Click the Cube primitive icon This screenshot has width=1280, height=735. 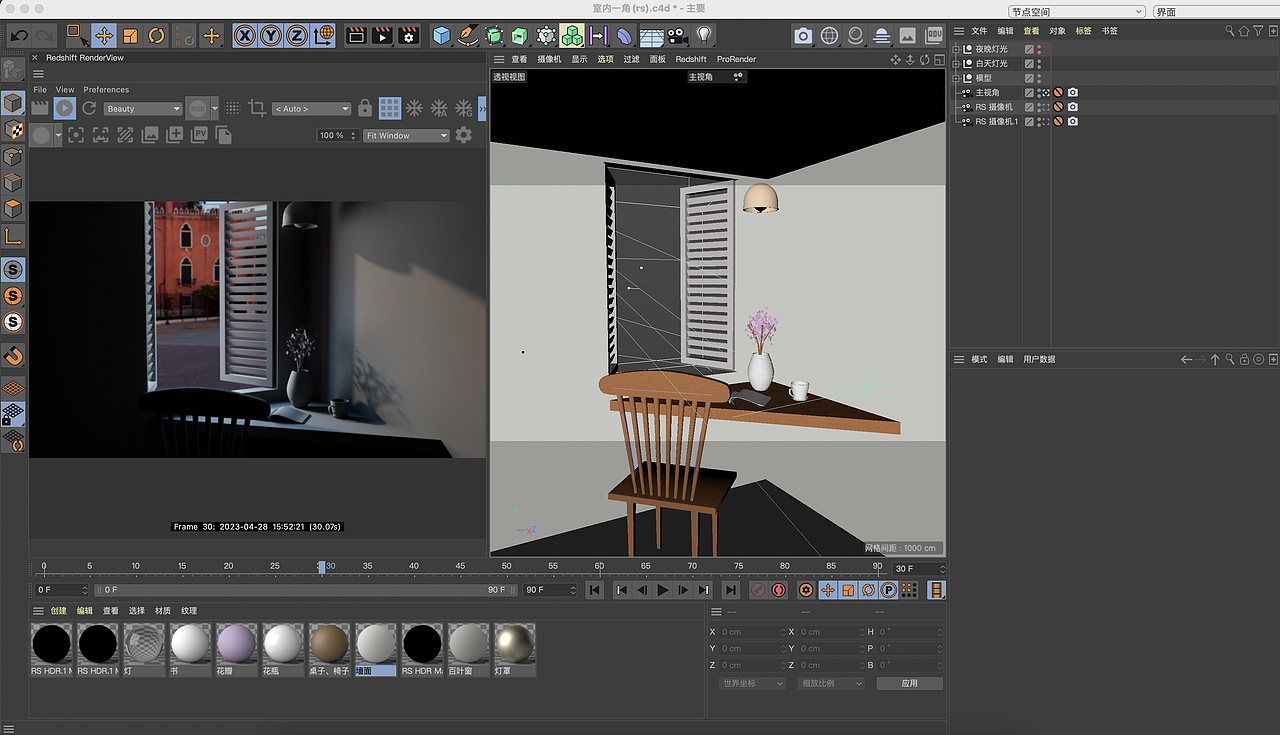tap(442, 36)
